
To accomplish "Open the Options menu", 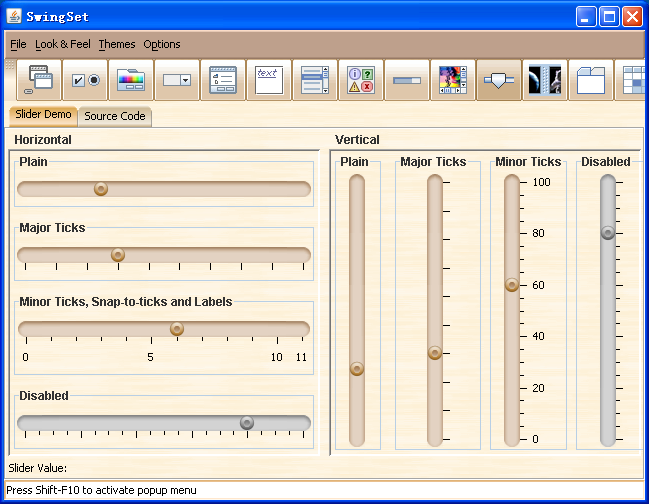I will point(162,44).
